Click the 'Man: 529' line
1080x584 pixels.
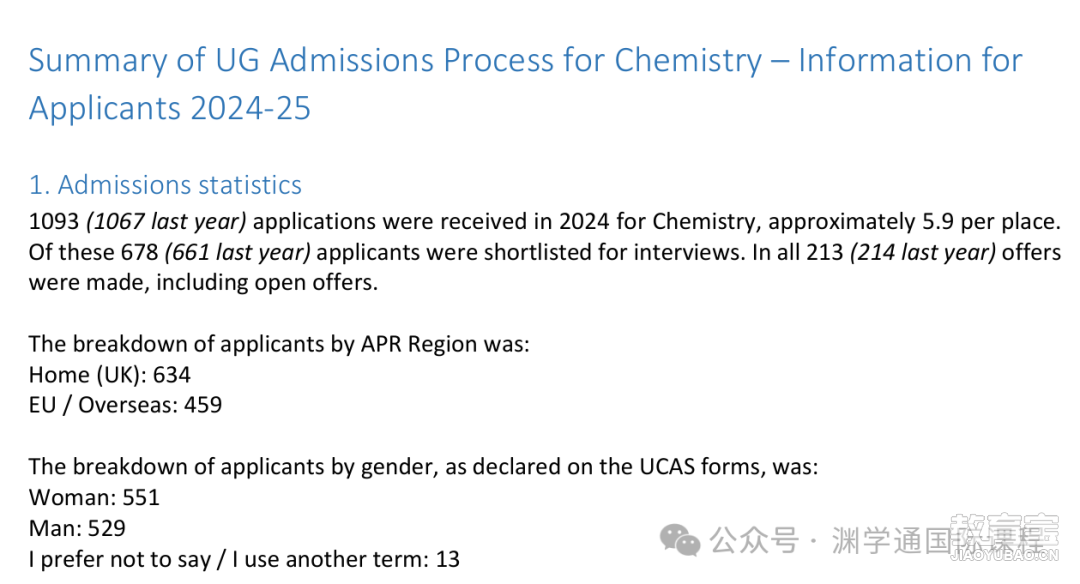pyautogui.click(x=77, y=528)
